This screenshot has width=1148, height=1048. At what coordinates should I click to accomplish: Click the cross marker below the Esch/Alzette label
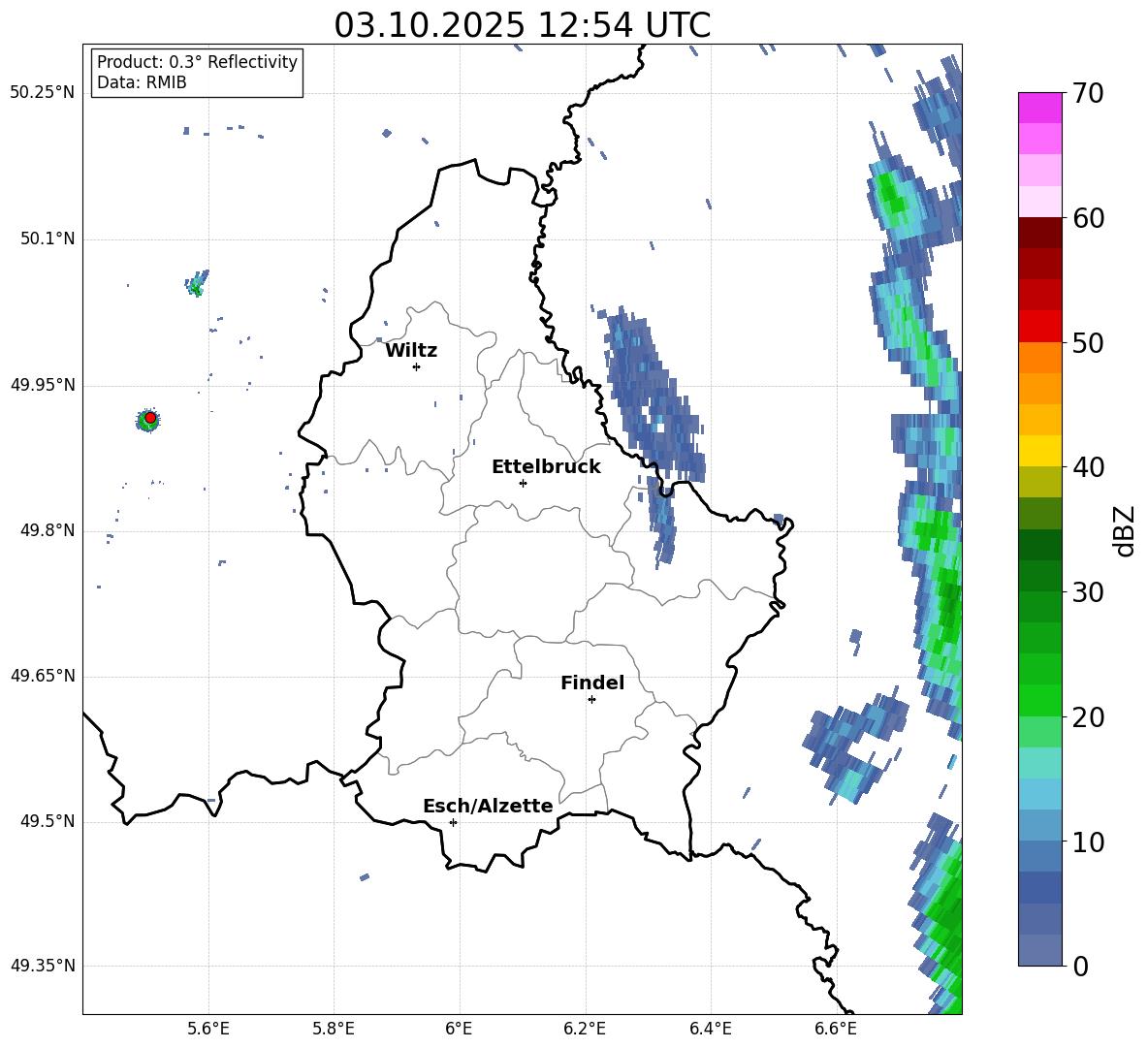click(453, 822)
